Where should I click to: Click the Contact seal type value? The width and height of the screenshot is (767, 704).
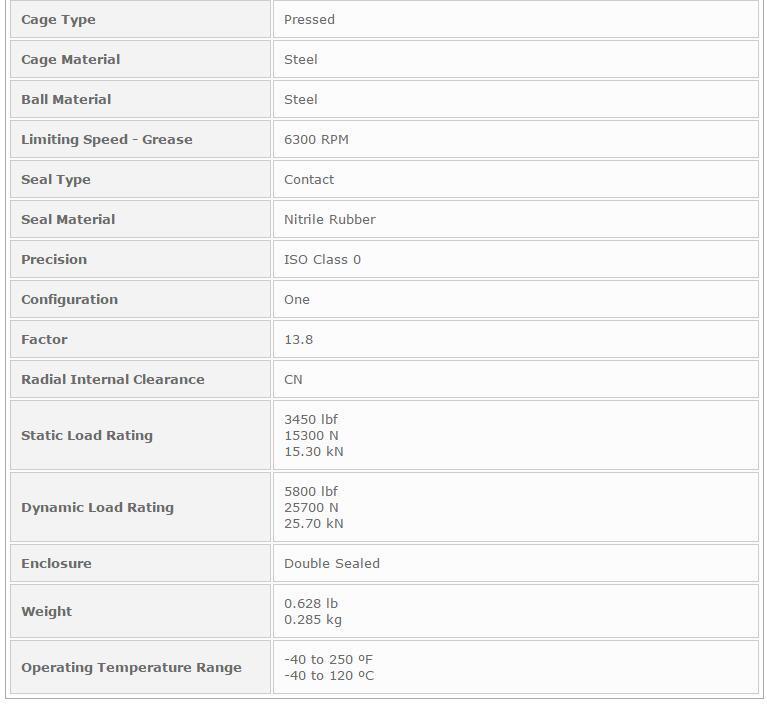pyautogui.click(x=309, y=180)
